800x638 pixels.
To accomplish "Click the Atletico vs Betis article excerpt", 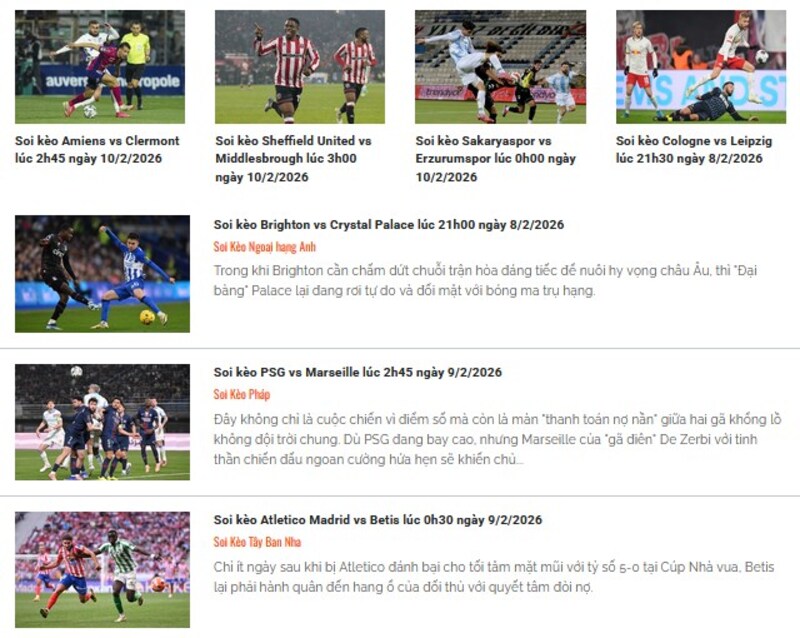I will [494, 577].
